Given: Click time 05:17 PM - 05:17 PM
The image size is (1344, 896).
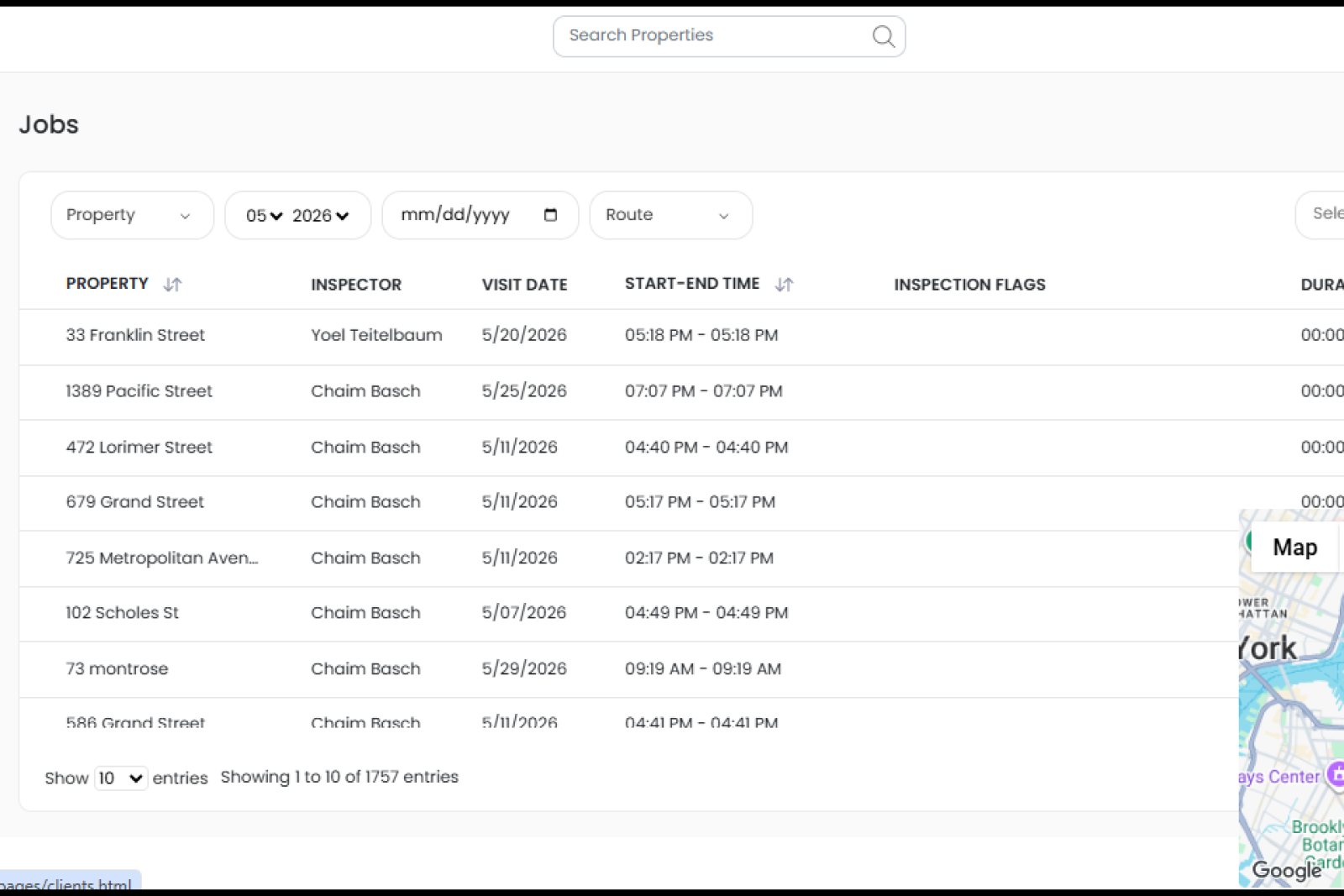Looking at the screenshot, I should tap(700, 502).
